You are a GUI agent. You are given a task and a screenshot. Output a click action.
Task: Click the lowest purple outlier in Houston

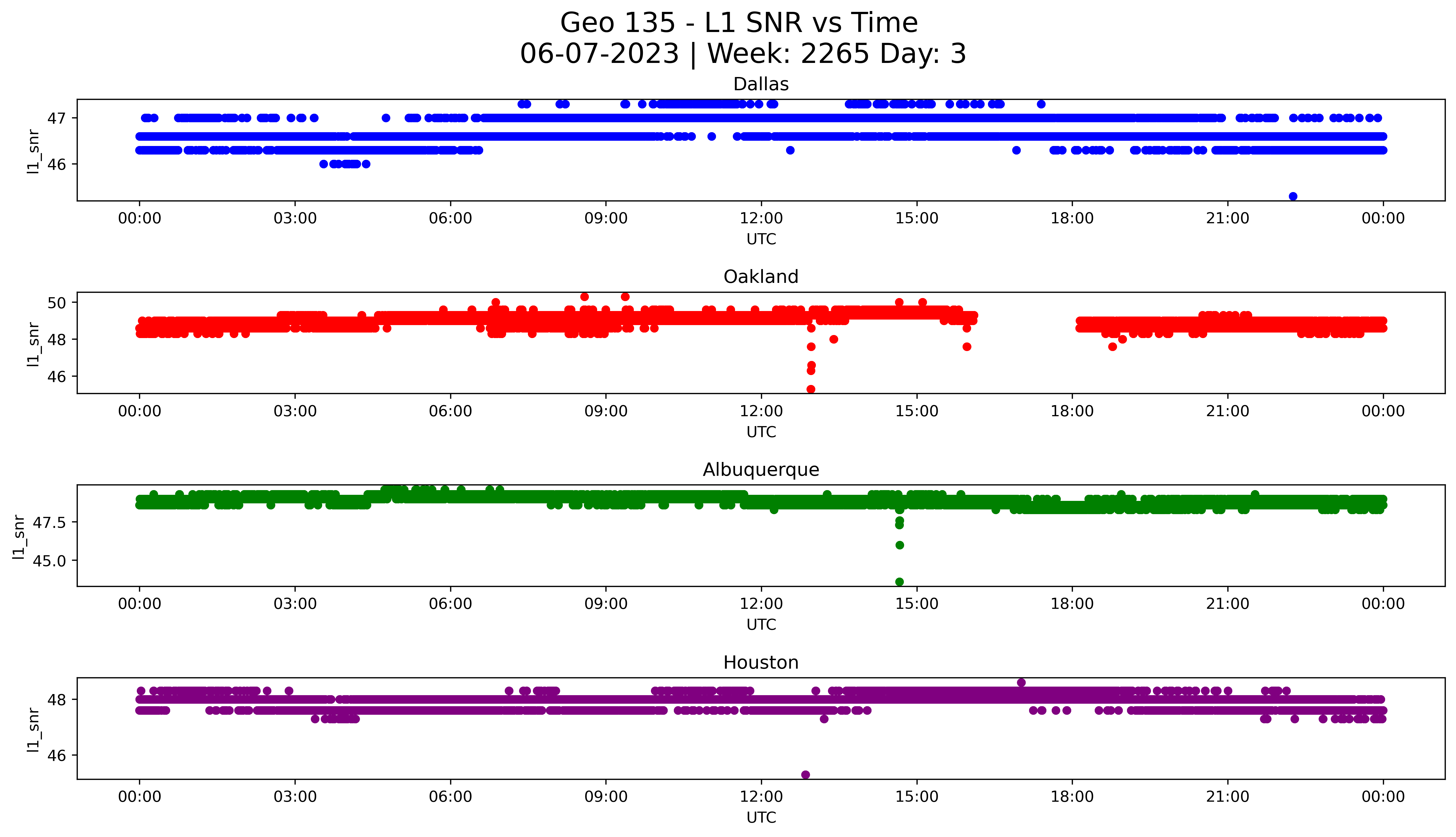pos(805,775)
